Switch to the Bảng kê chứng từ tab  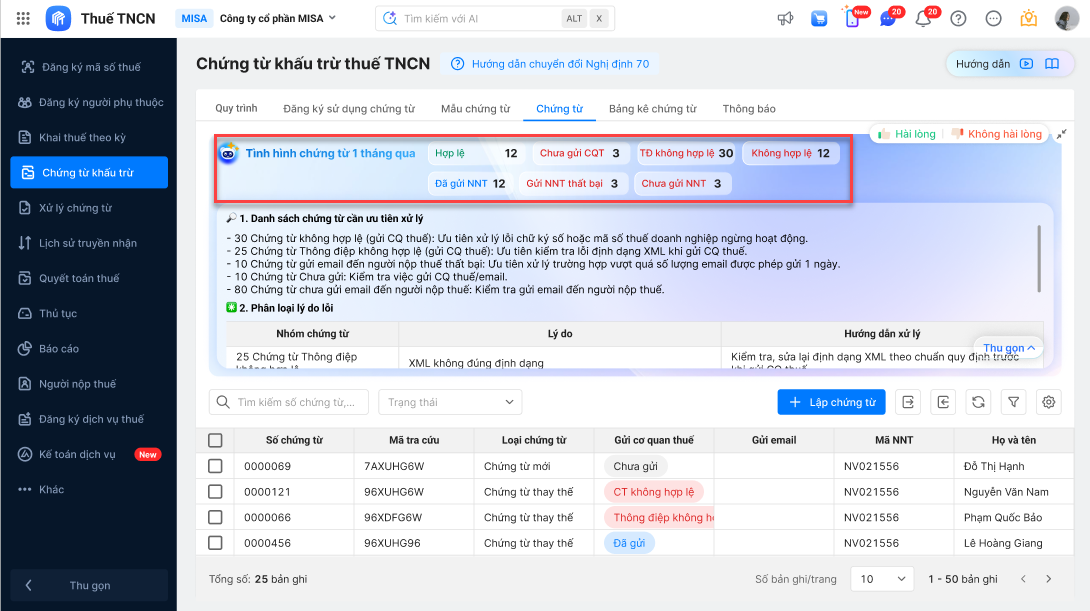point(652,108)
